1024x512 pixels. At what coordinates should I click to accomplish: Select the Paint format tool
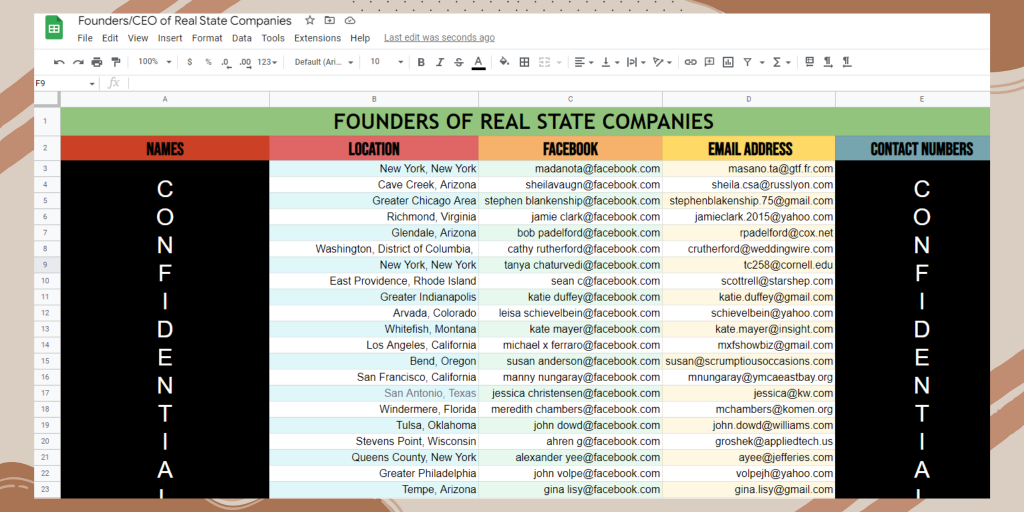[x=116, y=62]
